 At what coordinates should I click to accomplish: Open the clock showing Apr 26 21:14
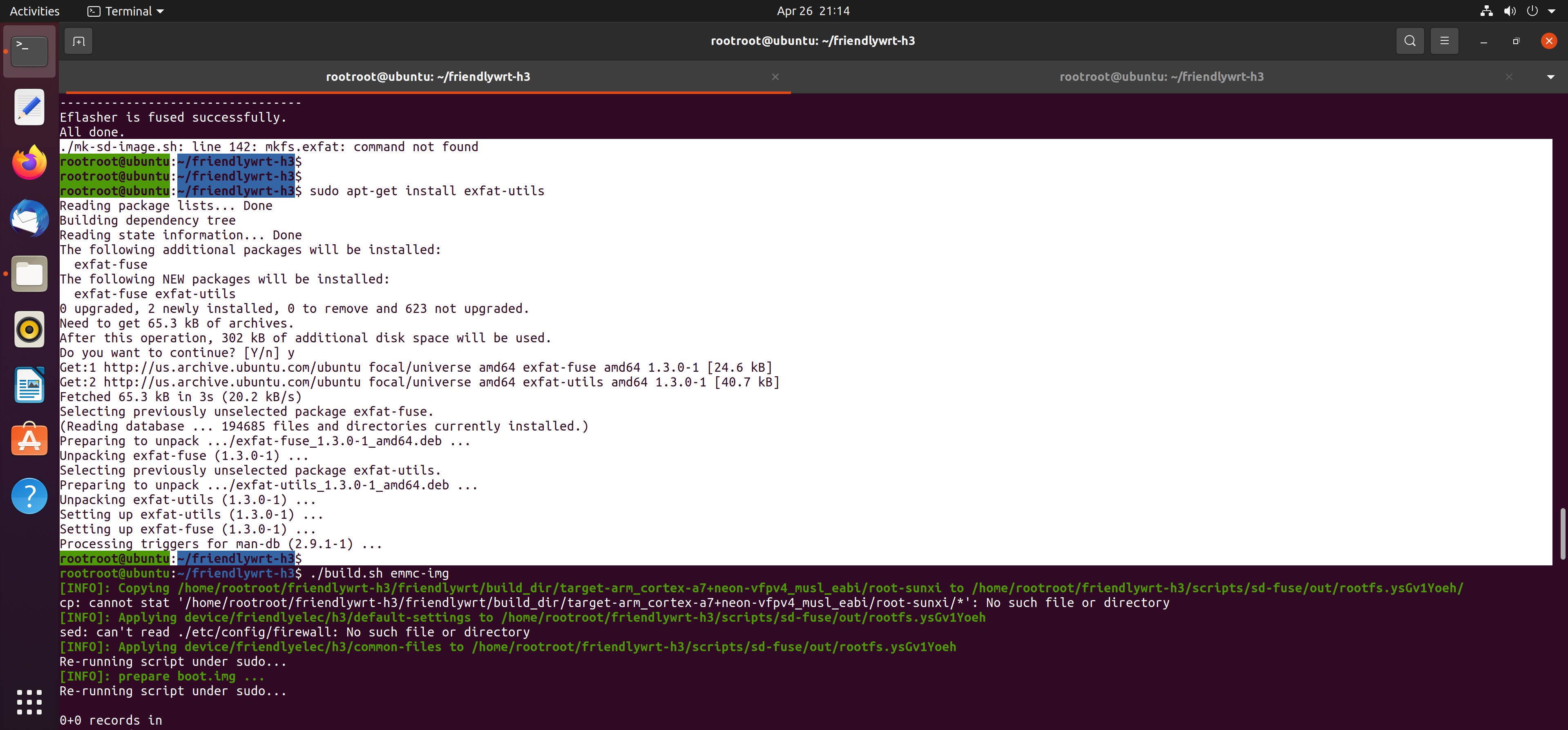(813, 11)
